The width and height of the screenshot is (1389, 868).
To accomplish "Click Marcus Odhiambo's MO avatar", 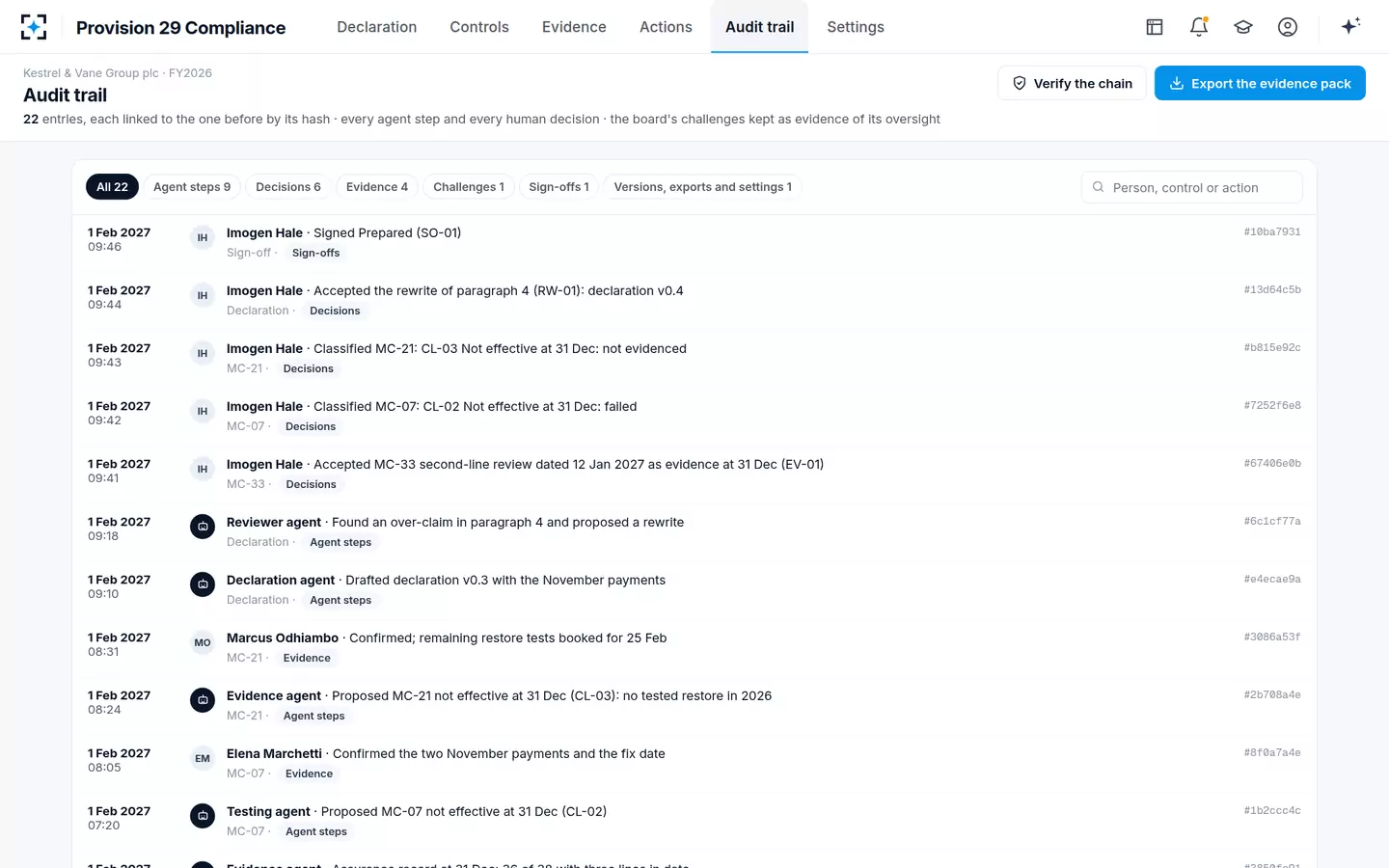I will click(x=203, y=642).
